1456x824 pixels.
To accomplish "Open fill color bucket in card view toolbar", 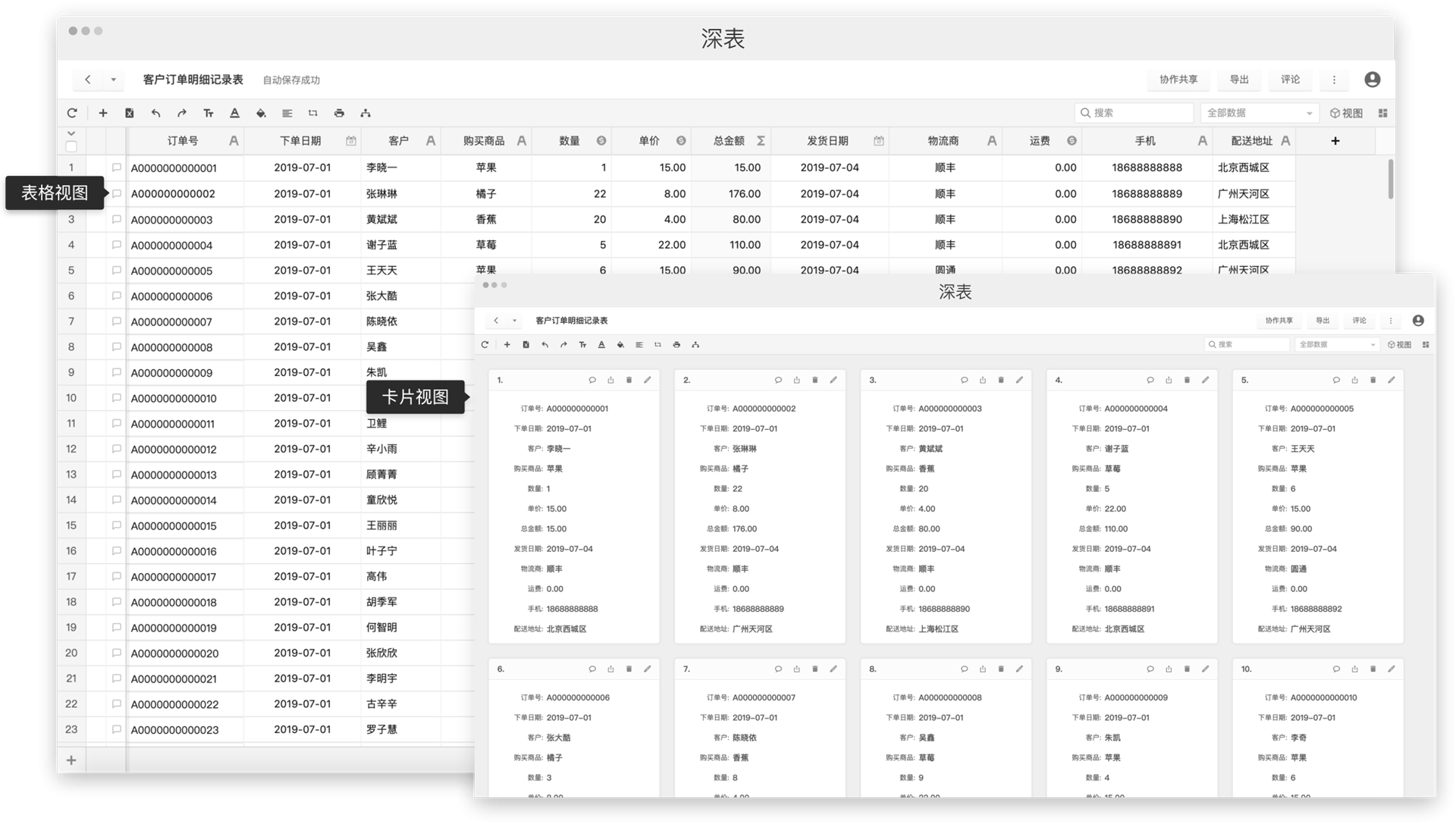I will click(x=620, y=345).
